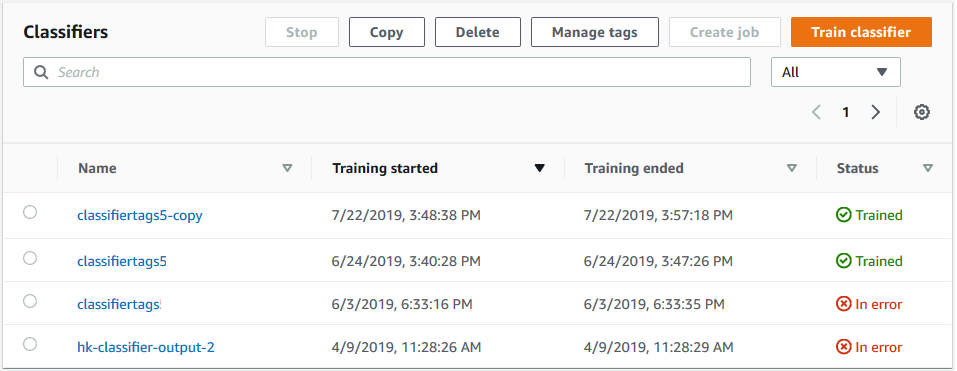Click the Train classifier button
Screen dimensions: 957x371
coord(861,32)
